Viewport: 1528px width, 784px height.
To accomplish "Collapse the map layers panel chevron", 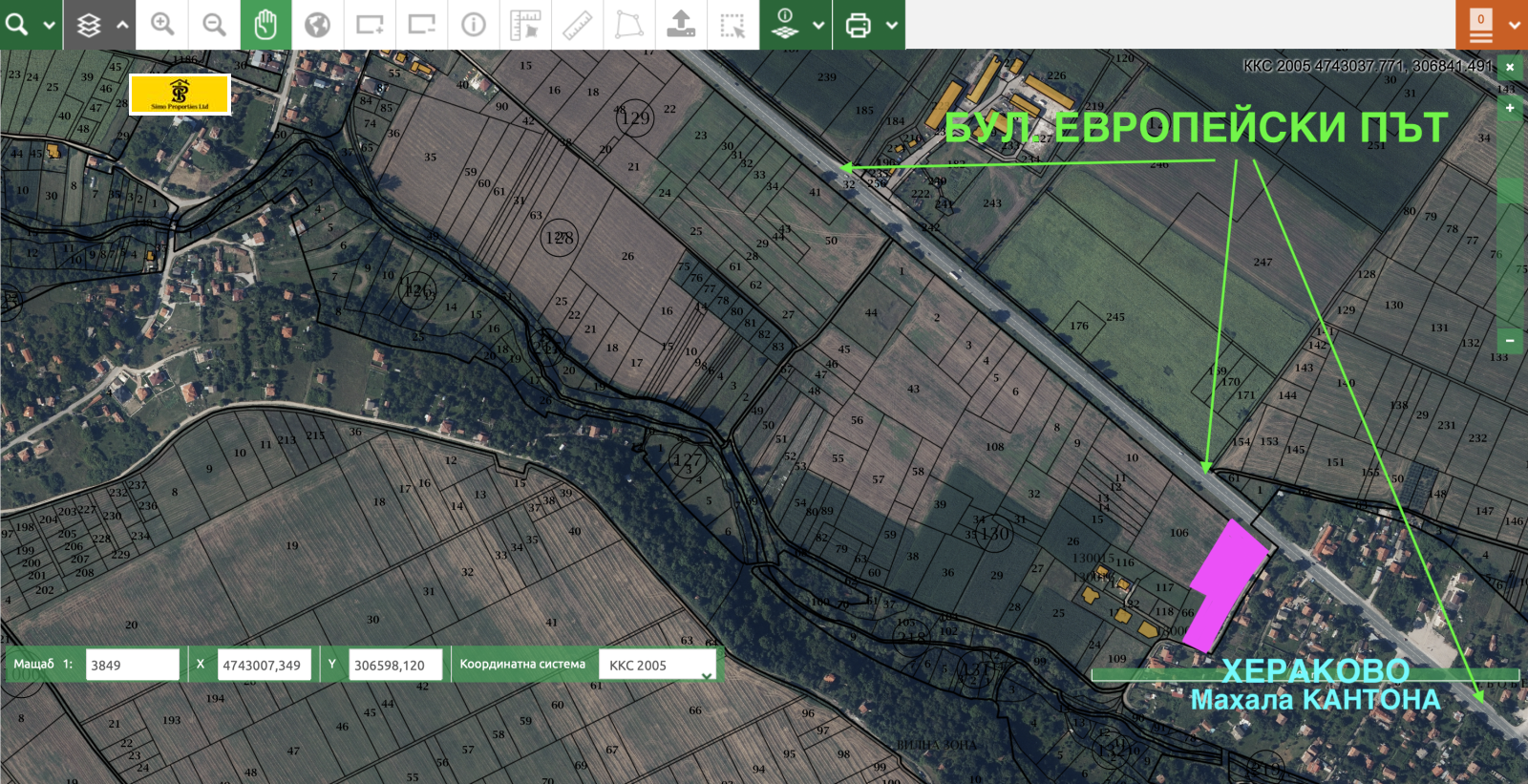I will (x=122, y=25).
